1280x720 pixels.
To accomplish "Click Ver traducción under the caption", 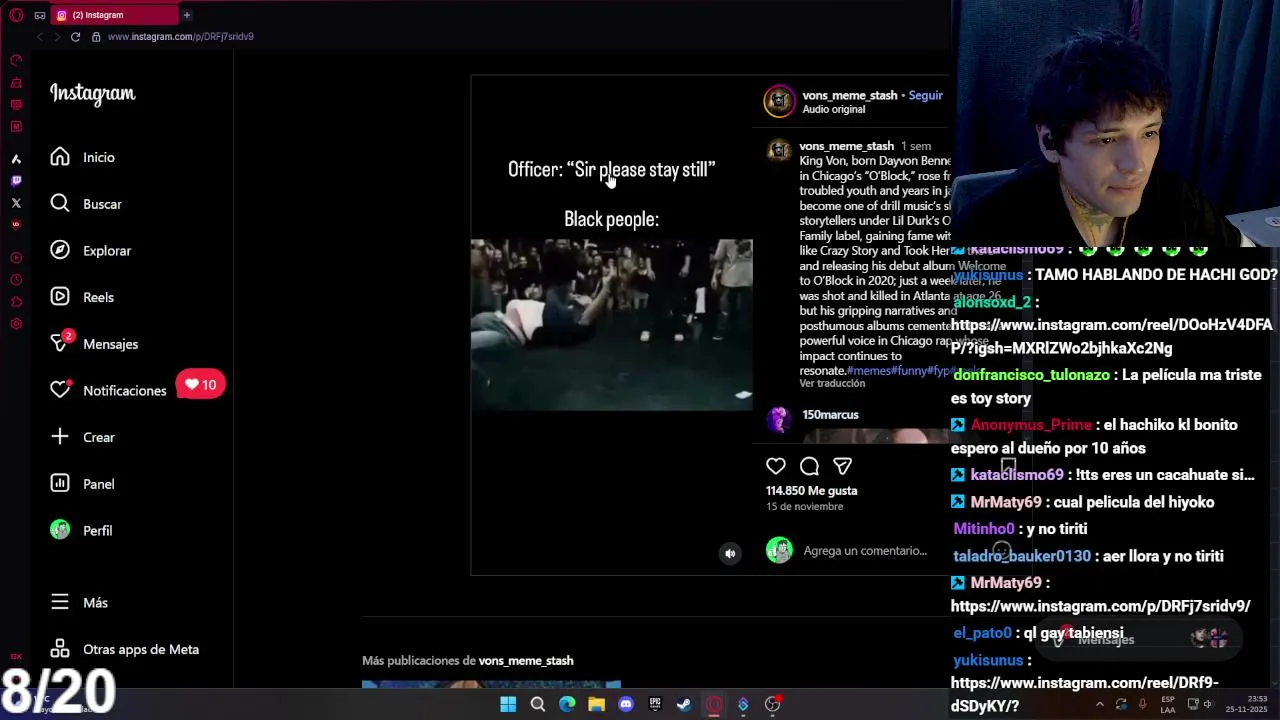I will coord(832,384).
